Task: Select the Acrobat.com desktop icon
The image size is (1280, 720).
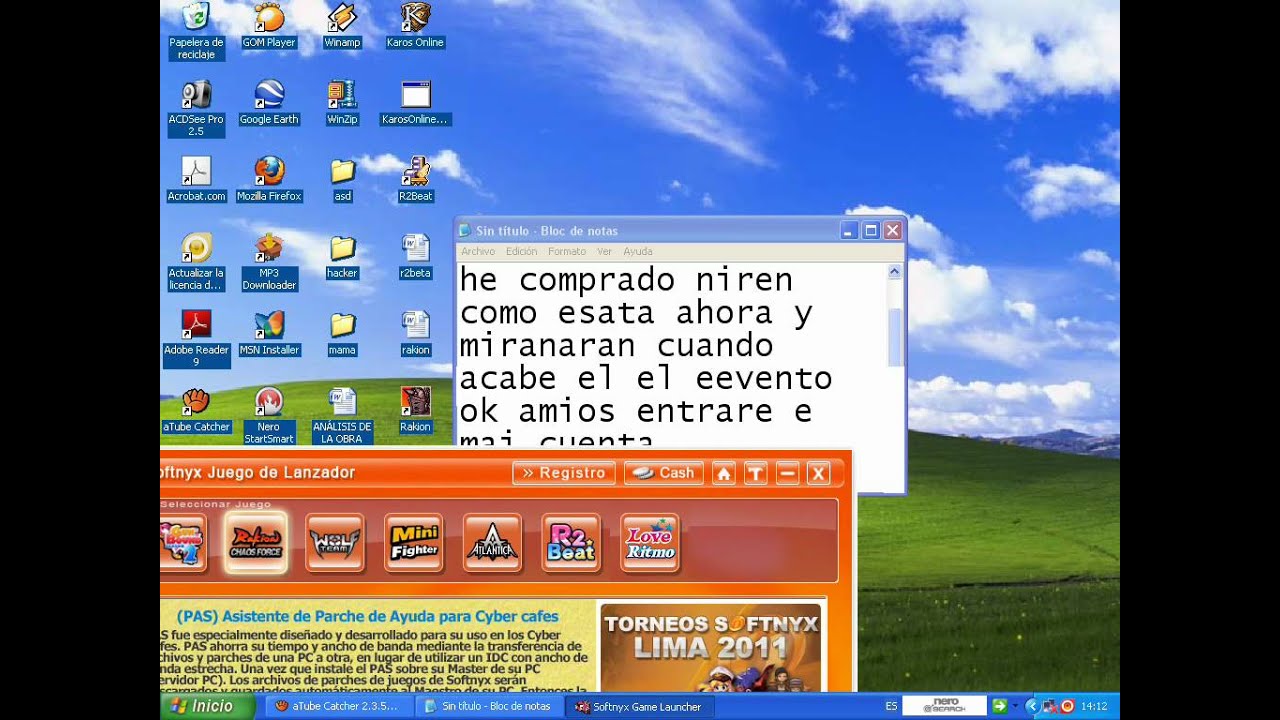Action: [196, 181]
